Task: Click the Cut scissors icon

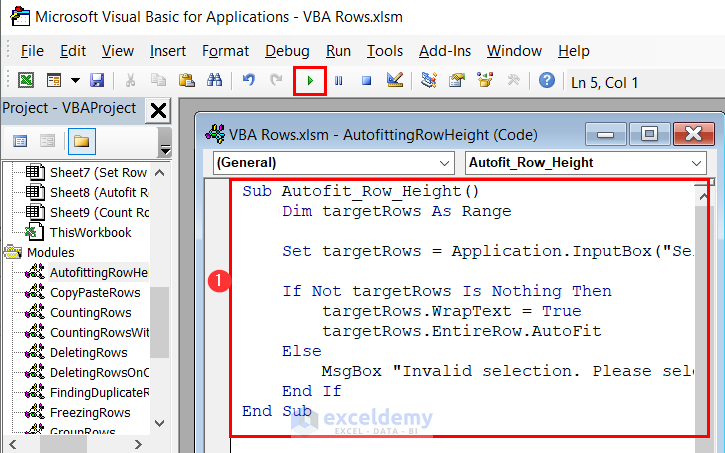Action: (130, 80)
